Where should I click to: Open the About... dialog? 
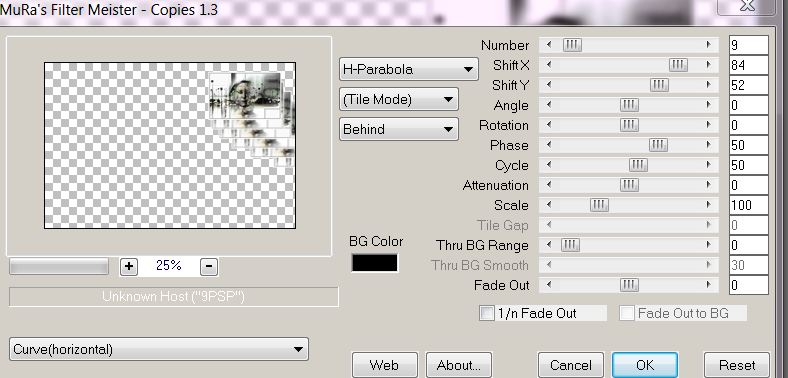tap(458, 365)
